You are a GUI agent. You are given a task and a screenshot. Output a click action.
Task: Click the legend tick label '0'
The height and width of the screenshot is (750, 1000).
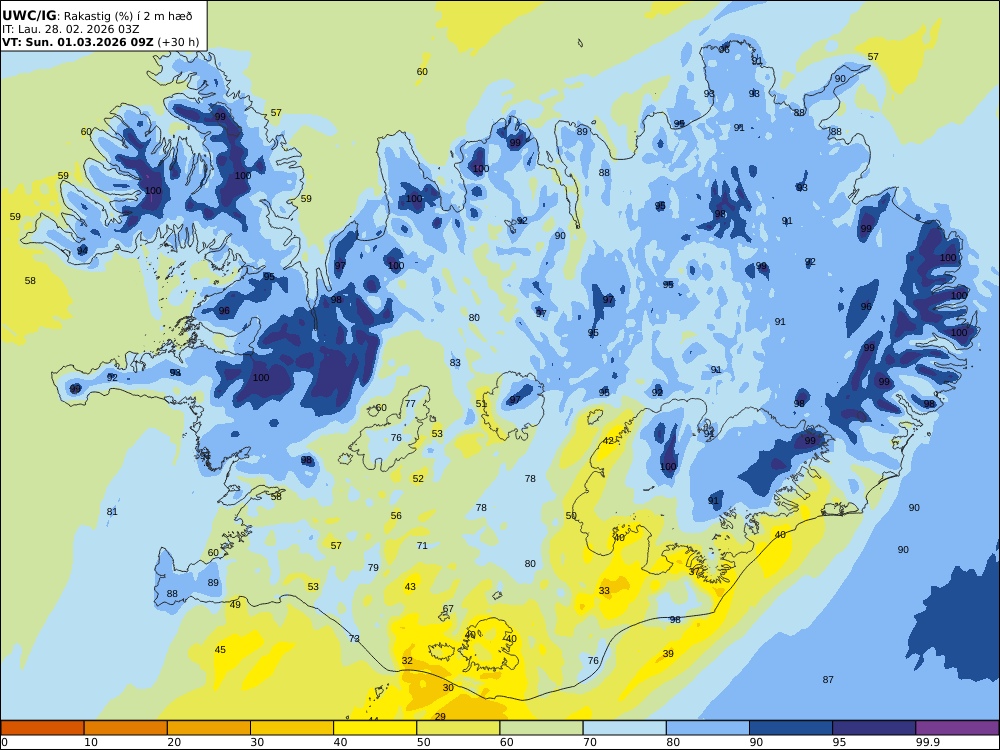[x=4, y=742]
